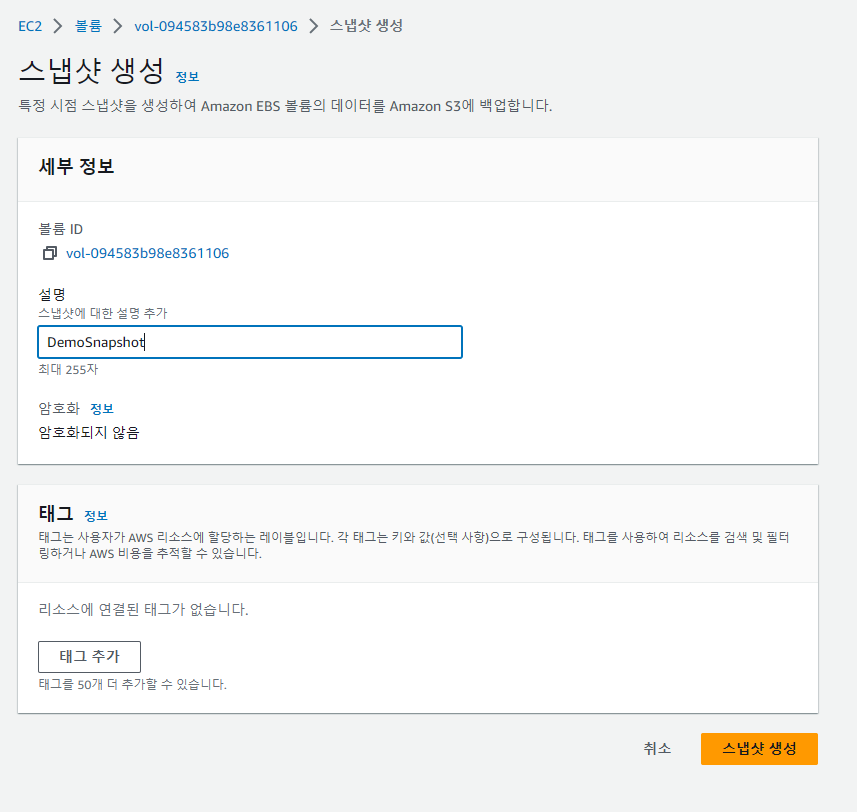Screen dimensions: 857x812
Task: Click the 볼륨 ID label
Action: click(x=61, y=229)
